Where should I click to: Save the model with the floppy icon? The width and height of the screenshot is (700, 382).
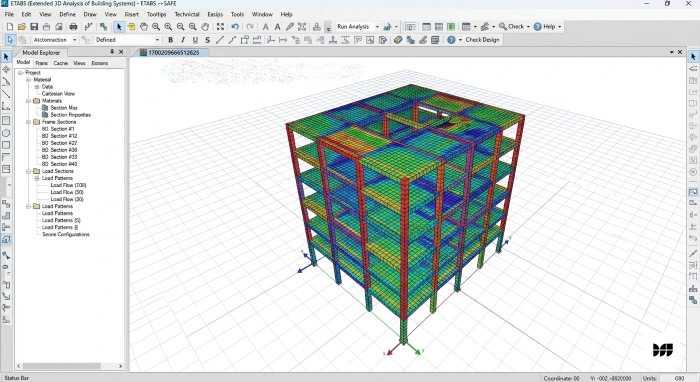click(x=34, y=27)
